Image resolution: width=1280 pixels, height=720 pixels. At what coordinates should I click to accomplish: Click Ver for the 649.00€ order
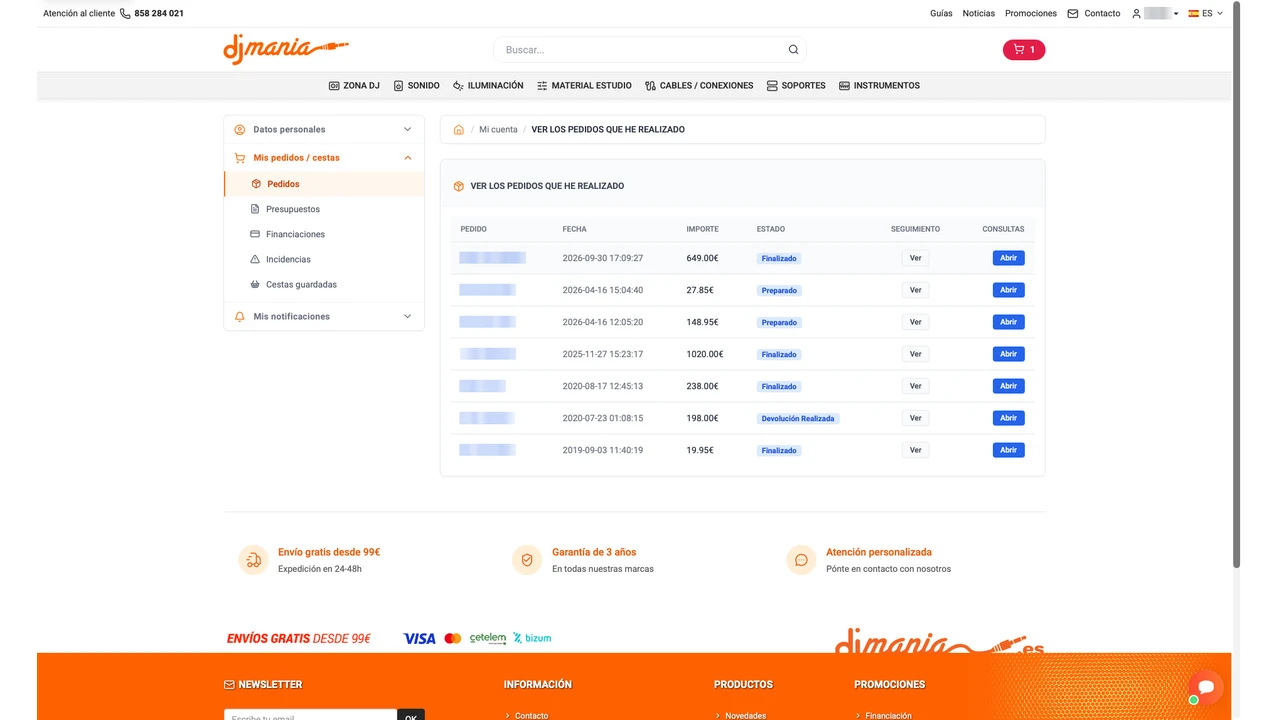(x=915, y=258)
